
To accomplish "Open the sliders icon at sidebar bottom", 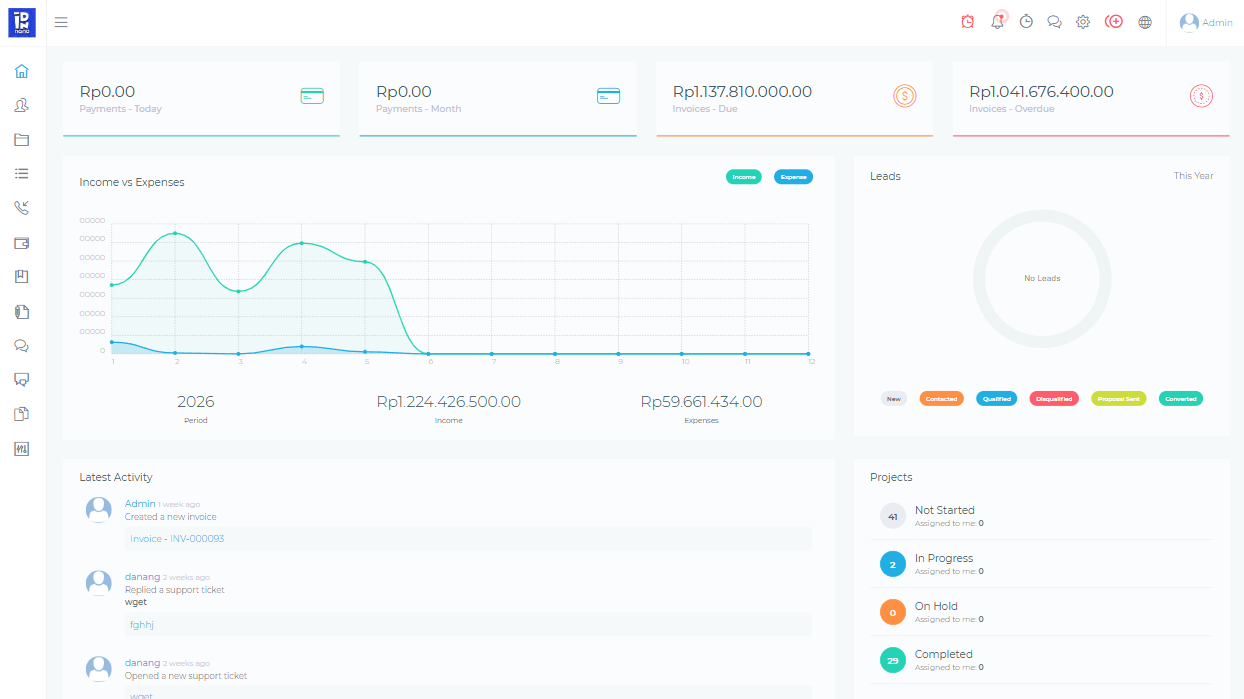I will click(22, 449).
